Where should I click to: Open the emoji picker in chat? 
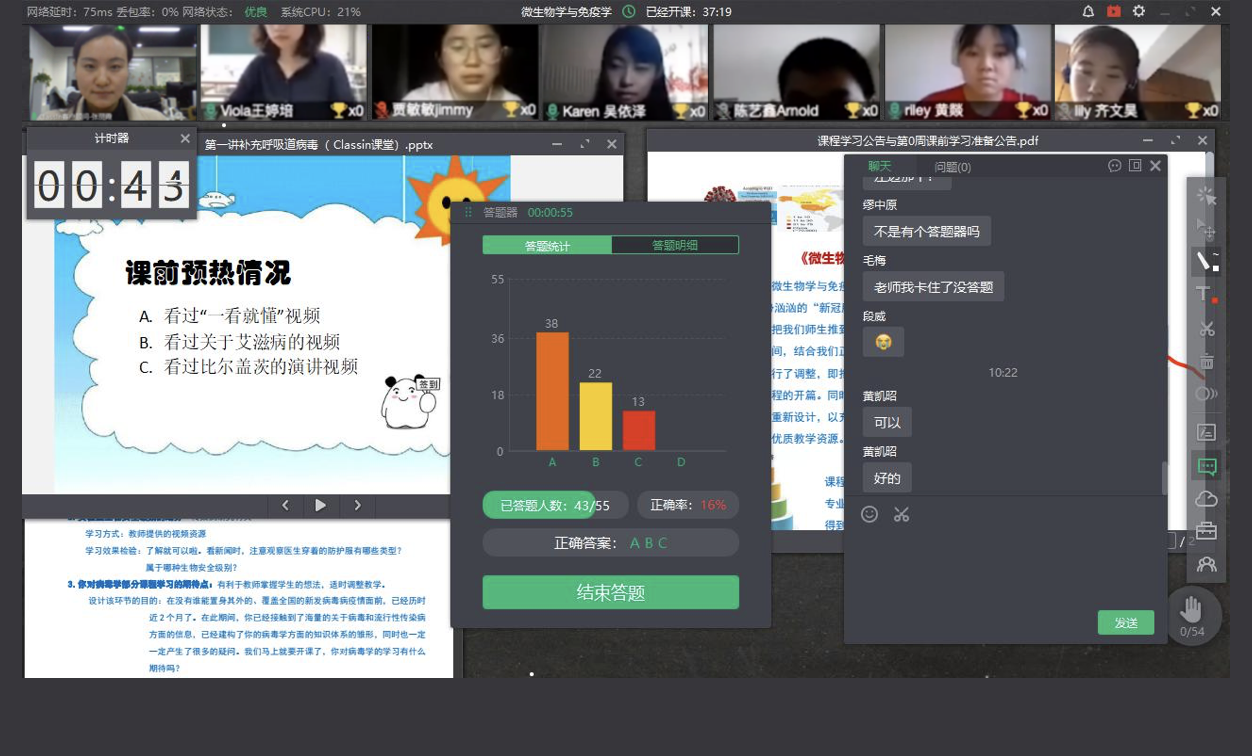click(x=870, y=514)
